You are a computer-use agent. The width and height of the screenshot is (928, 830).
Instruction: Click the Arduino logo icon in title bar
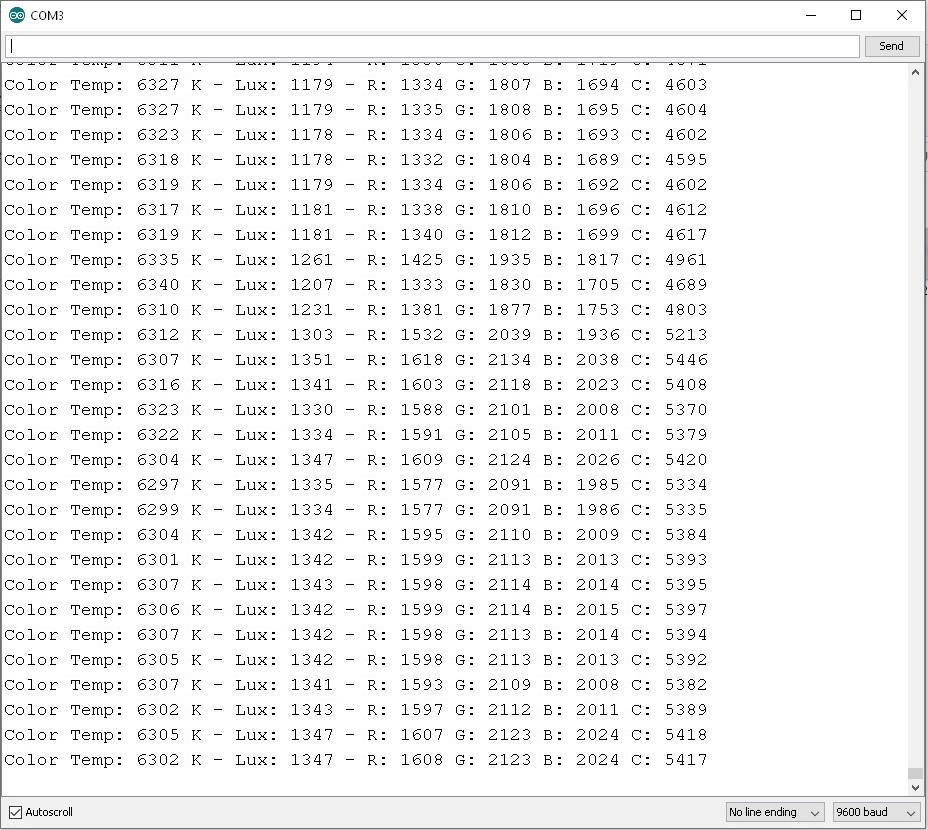pyautogui.click(x=17, y=15)
